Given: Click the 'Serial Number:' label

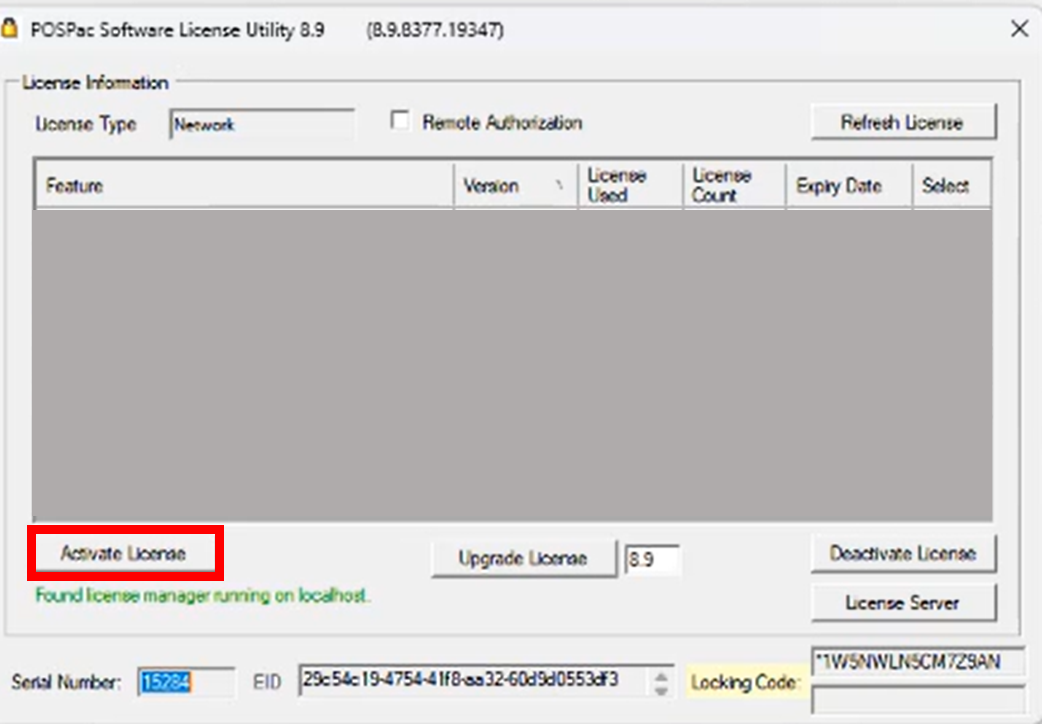Looking at the screenshot, I should 66,682.
